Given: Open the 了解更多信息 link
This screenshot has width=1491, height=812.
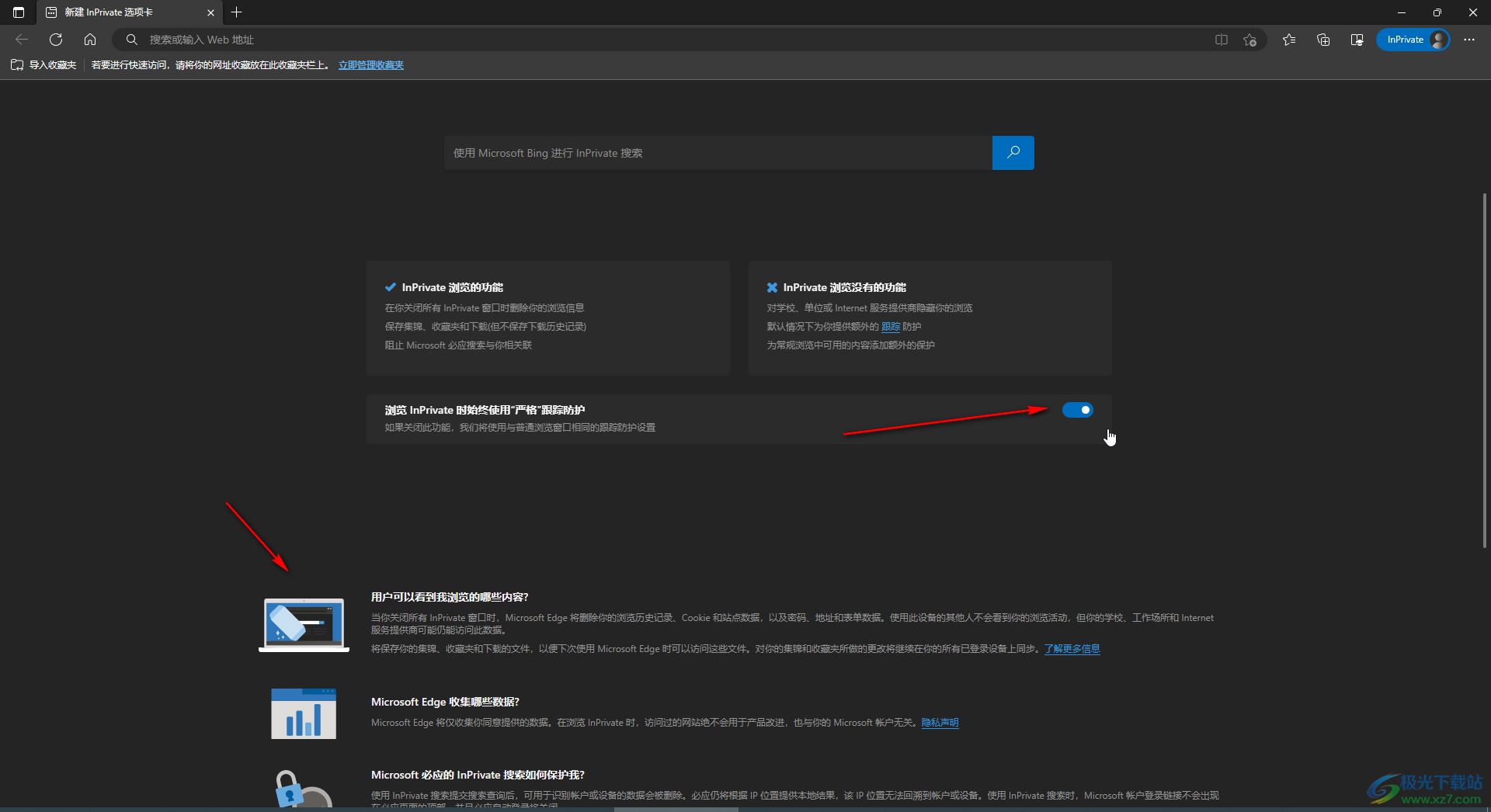Looking at the screenshot, I should (x=1072, y=649).
